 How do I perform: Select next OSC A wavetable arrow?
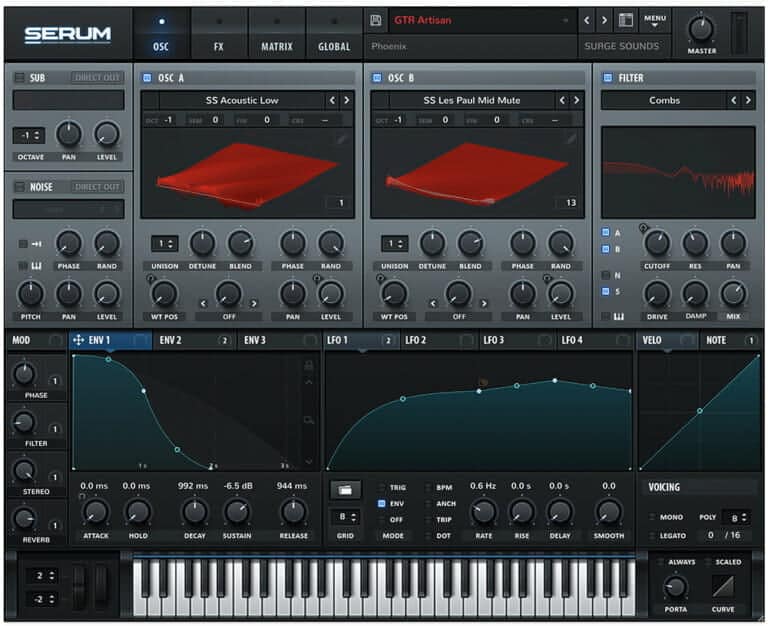tap(347, 100)
